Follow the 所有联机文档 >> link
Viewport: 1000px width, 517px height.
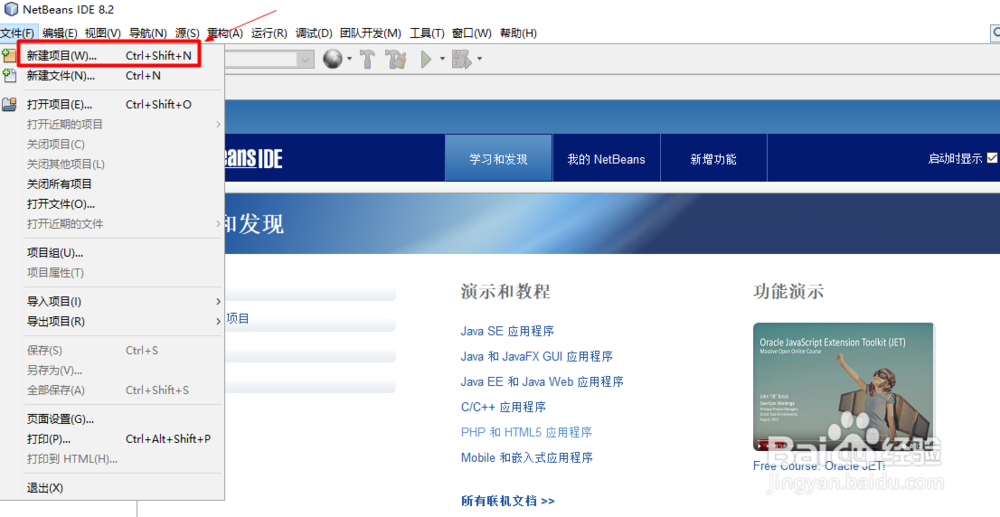[508, 501]
